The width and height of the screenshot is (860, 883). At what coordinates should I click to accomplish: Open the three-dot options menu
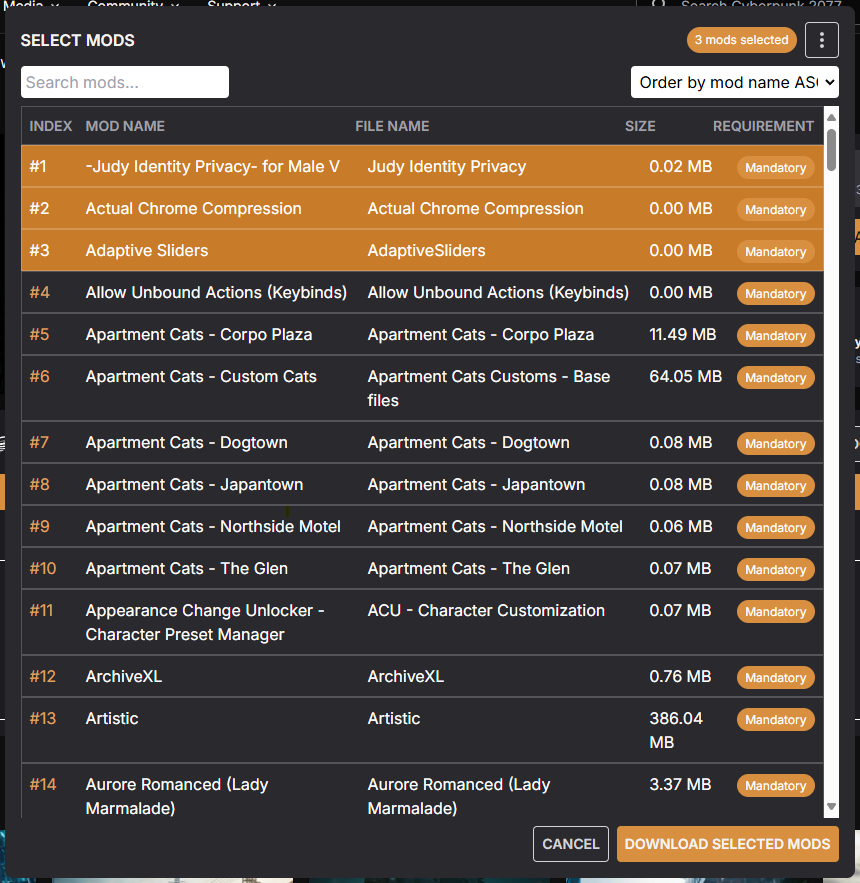821,40
